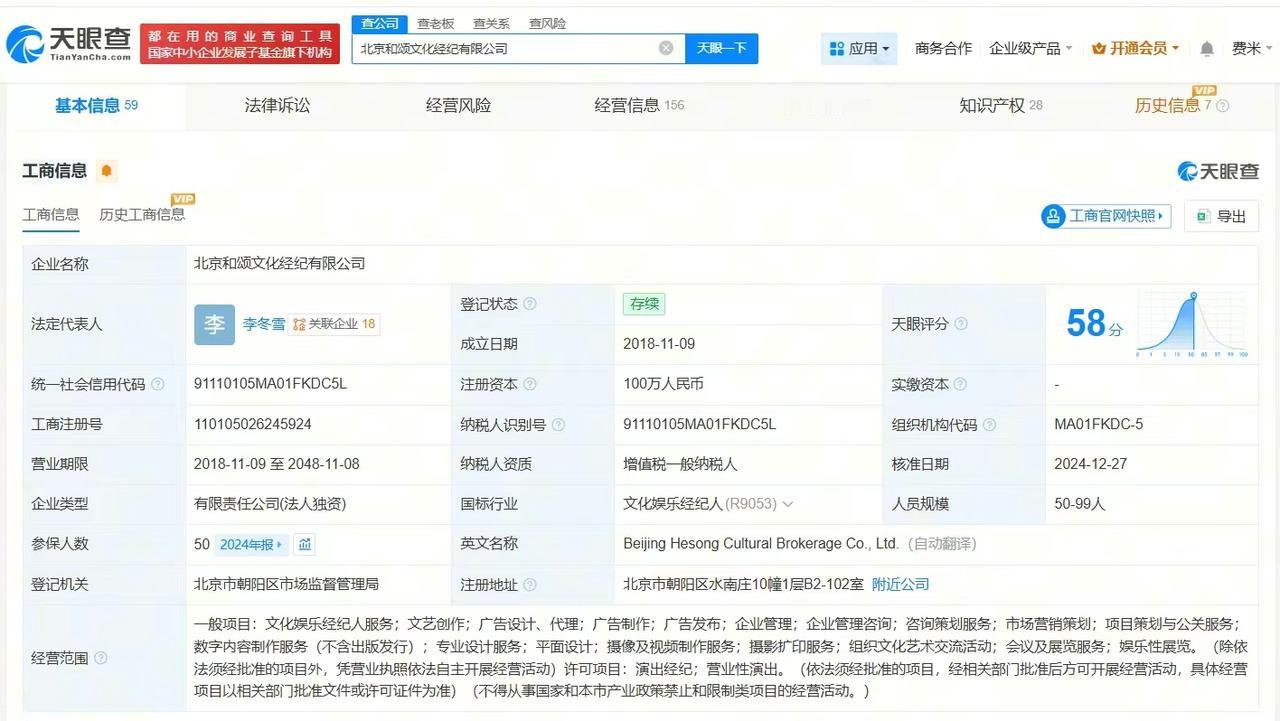Click the 100万人民币 registered capital value
This screenshot has width=1280, height=721.
click(x=663, y=384)
